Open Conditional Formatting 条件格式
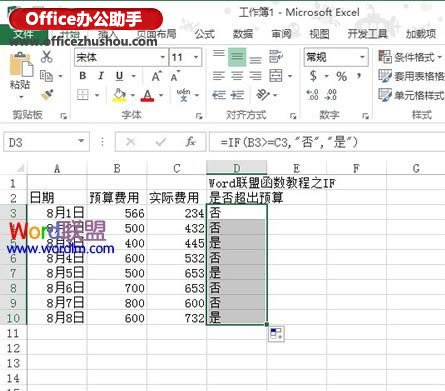Image resolution: width=445 pixels, height=391 pixels. (410, 57)
